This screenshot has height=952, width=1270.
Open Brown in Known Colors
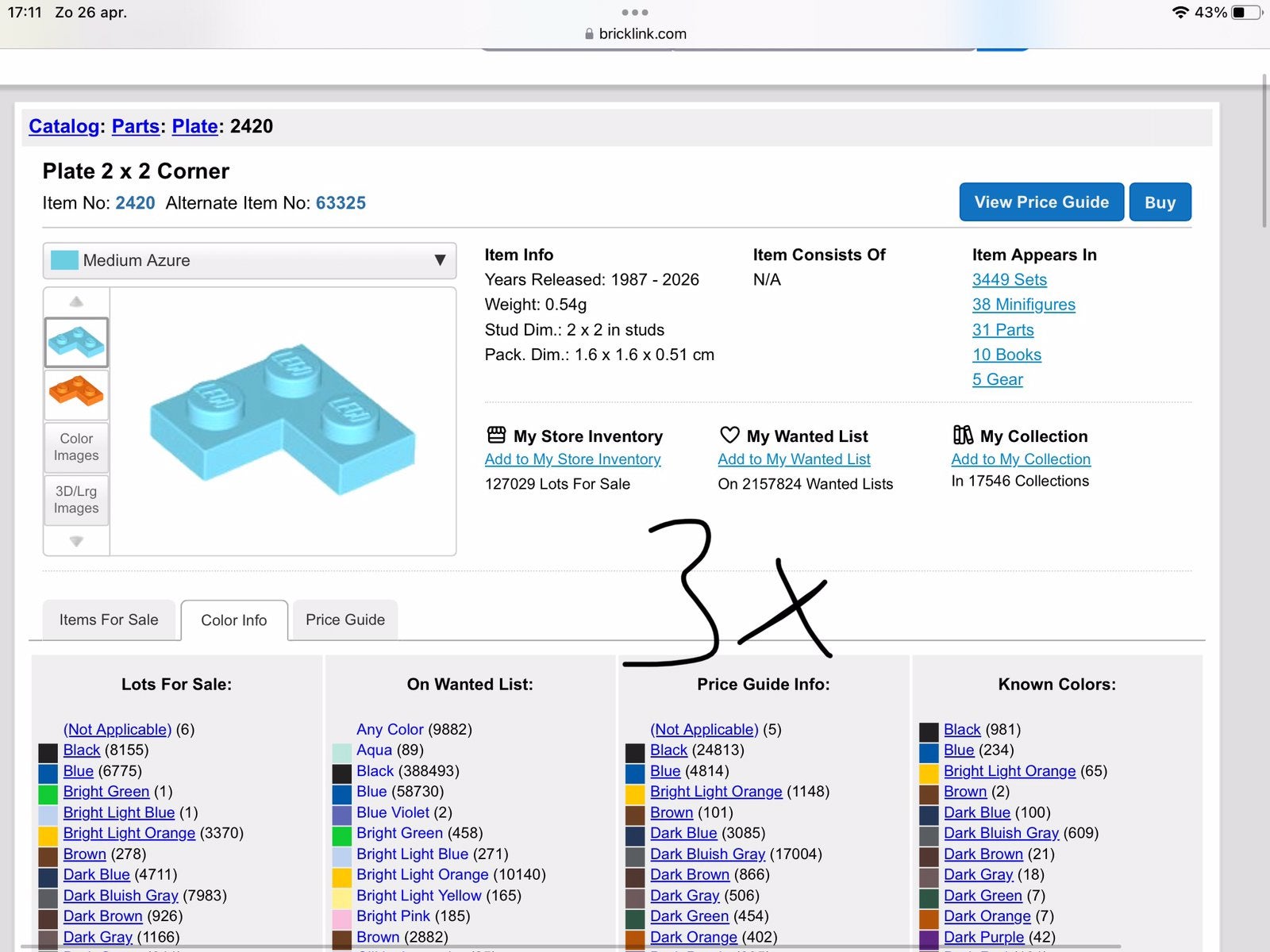click(x=965, y=792)
